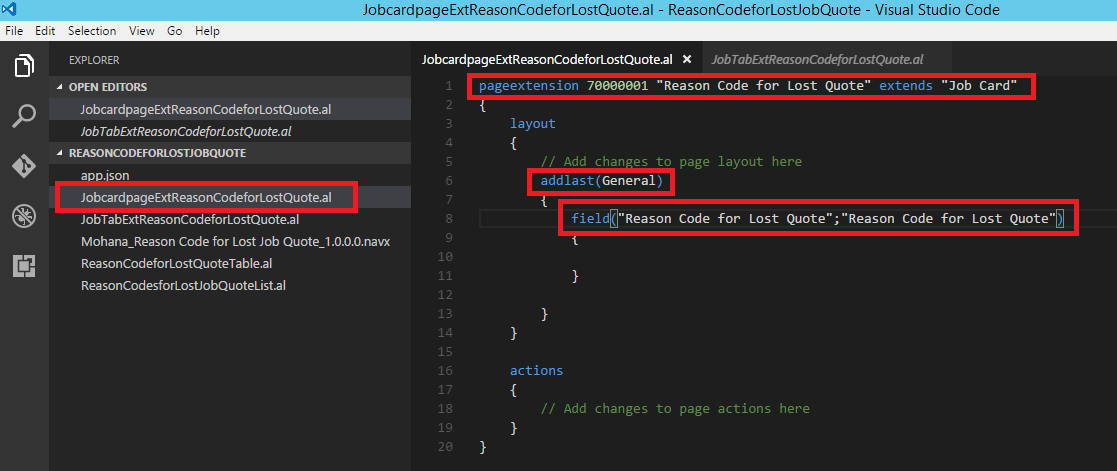Screen dimensions: 1117x471
Task: Open the Edit menu
Action: point(45,31)
